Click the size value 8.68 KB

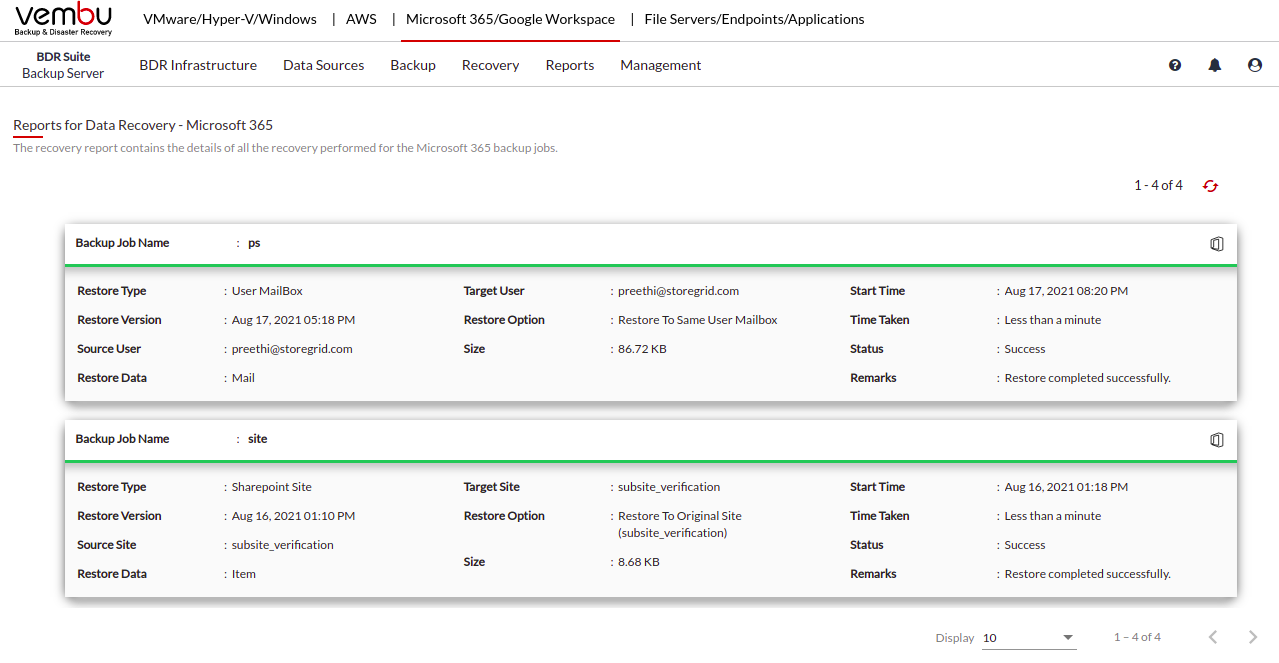pos(639,562)
